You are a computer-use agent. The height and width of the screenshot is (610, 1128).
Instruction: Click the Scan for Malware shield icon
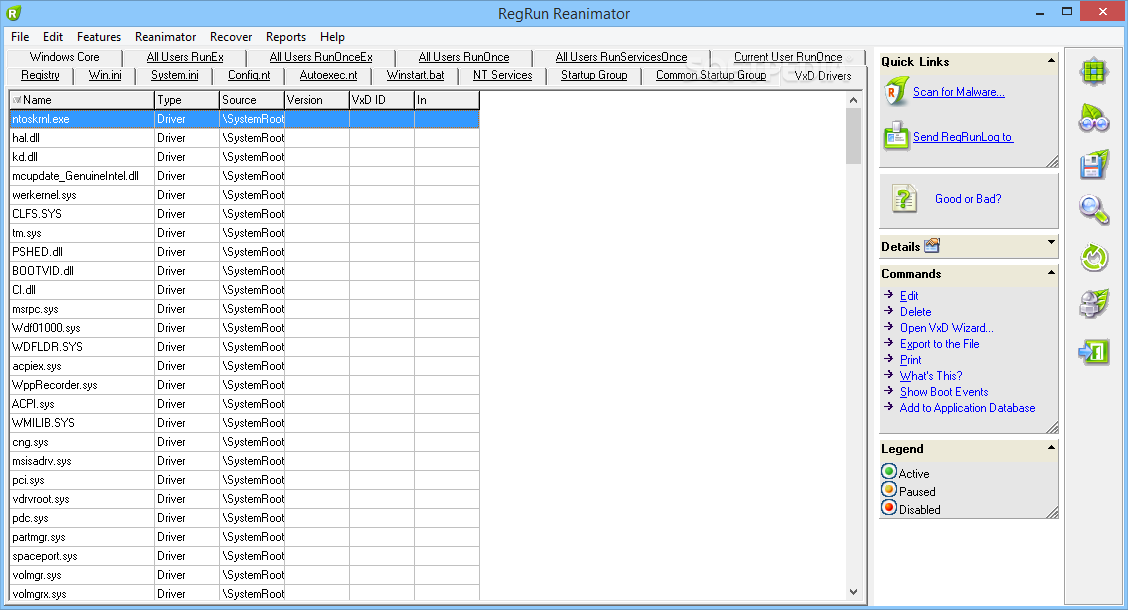pyautogui.click(x=895, y=92)
